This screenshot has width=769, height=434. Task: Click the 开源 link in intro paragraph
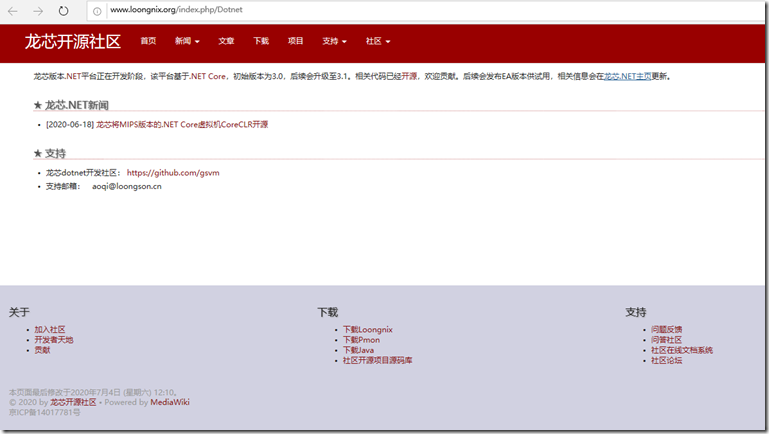point(409,77)
